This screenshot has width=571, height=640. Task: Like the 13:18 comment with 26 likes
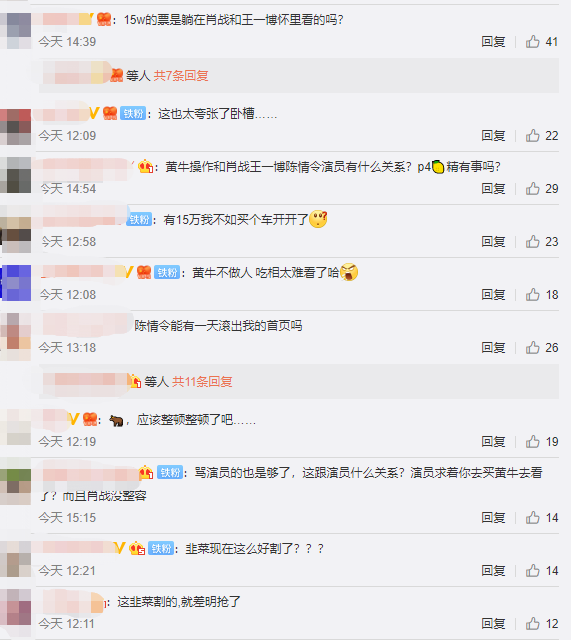533,348
